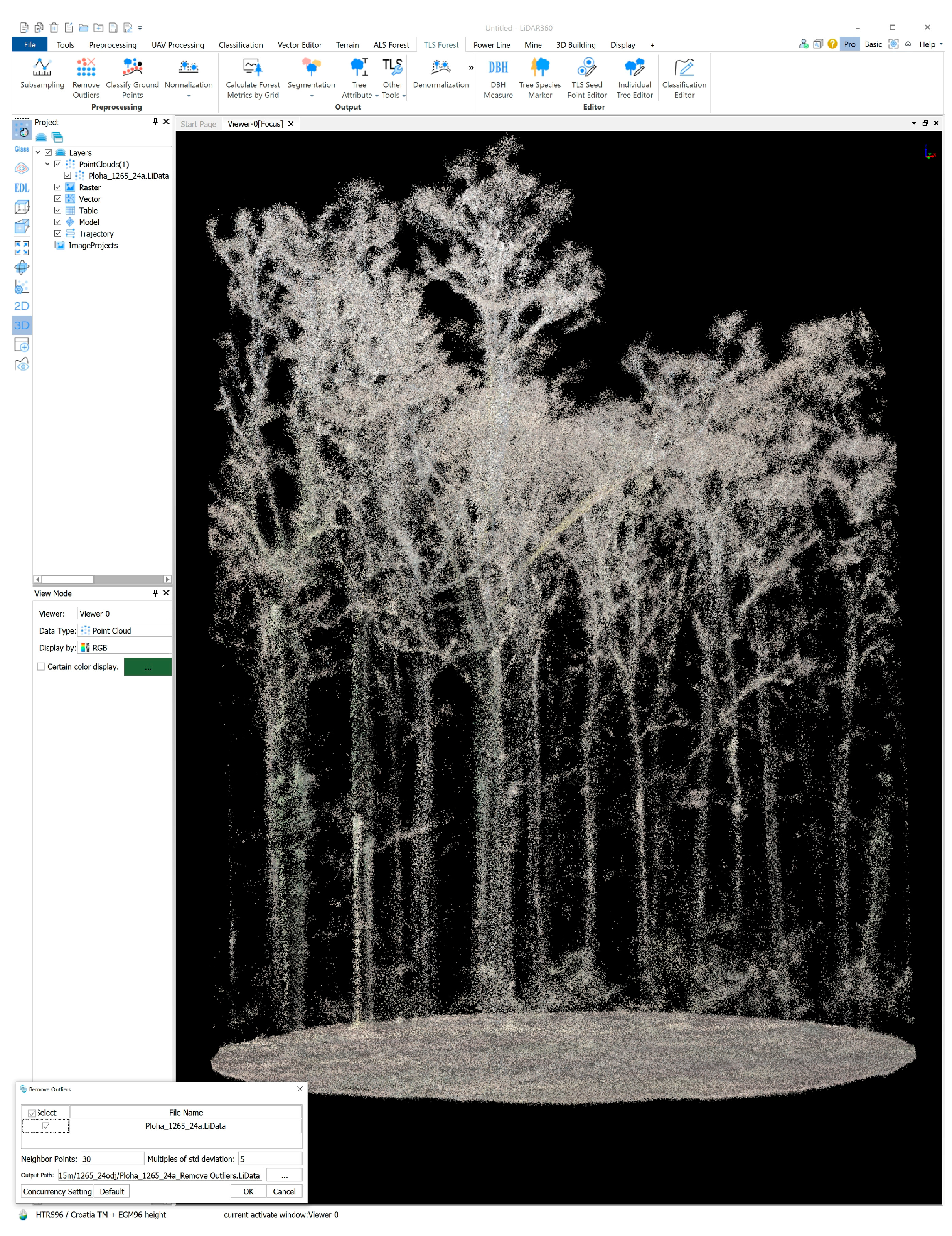Switch to Basic mode
Screen dimensions: 952x1236
click(x=873, y=44)
